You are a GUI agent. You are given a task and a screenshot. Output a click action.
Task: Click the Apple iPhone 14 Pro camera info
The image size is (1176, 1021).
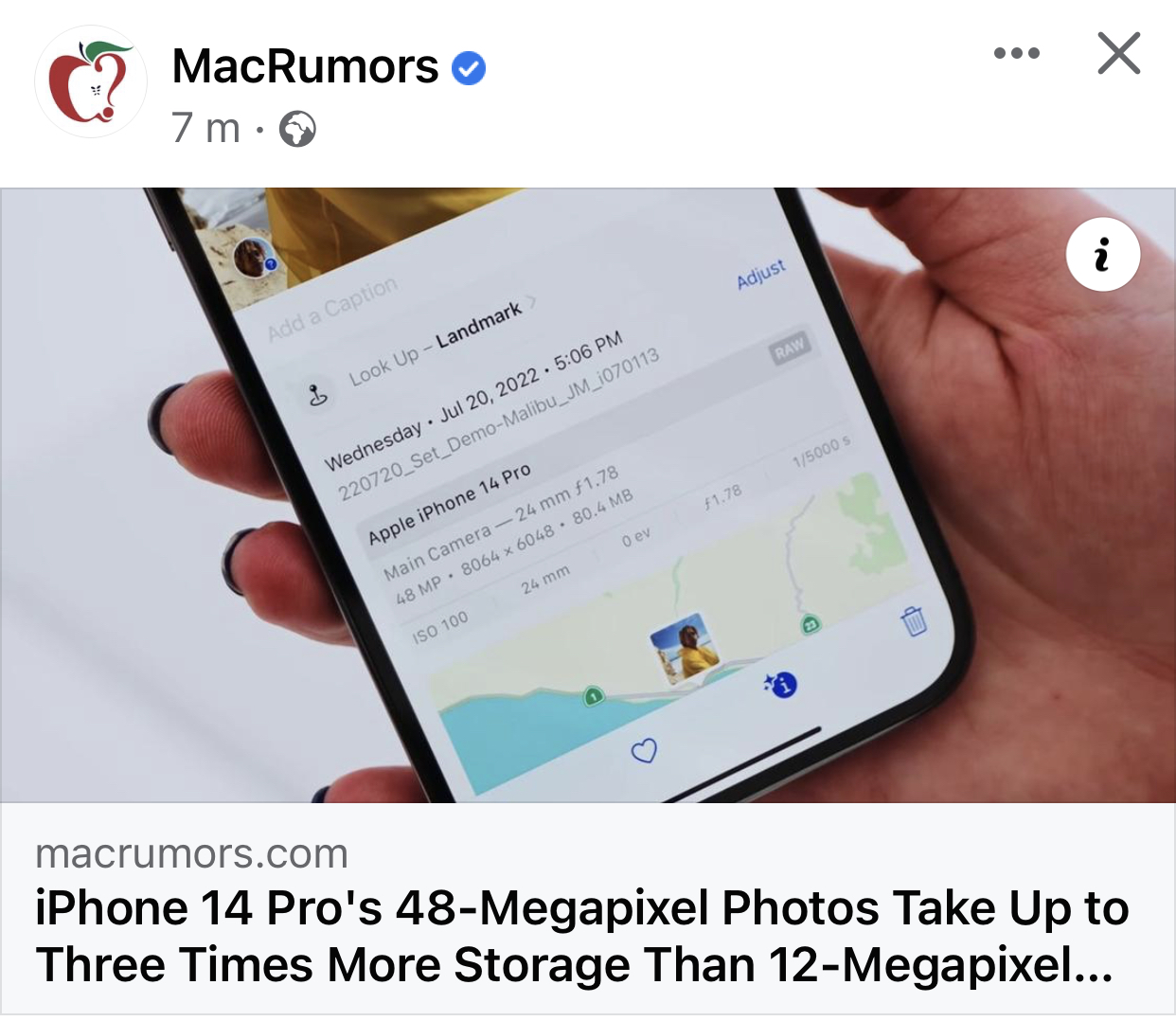click(449, 506)
